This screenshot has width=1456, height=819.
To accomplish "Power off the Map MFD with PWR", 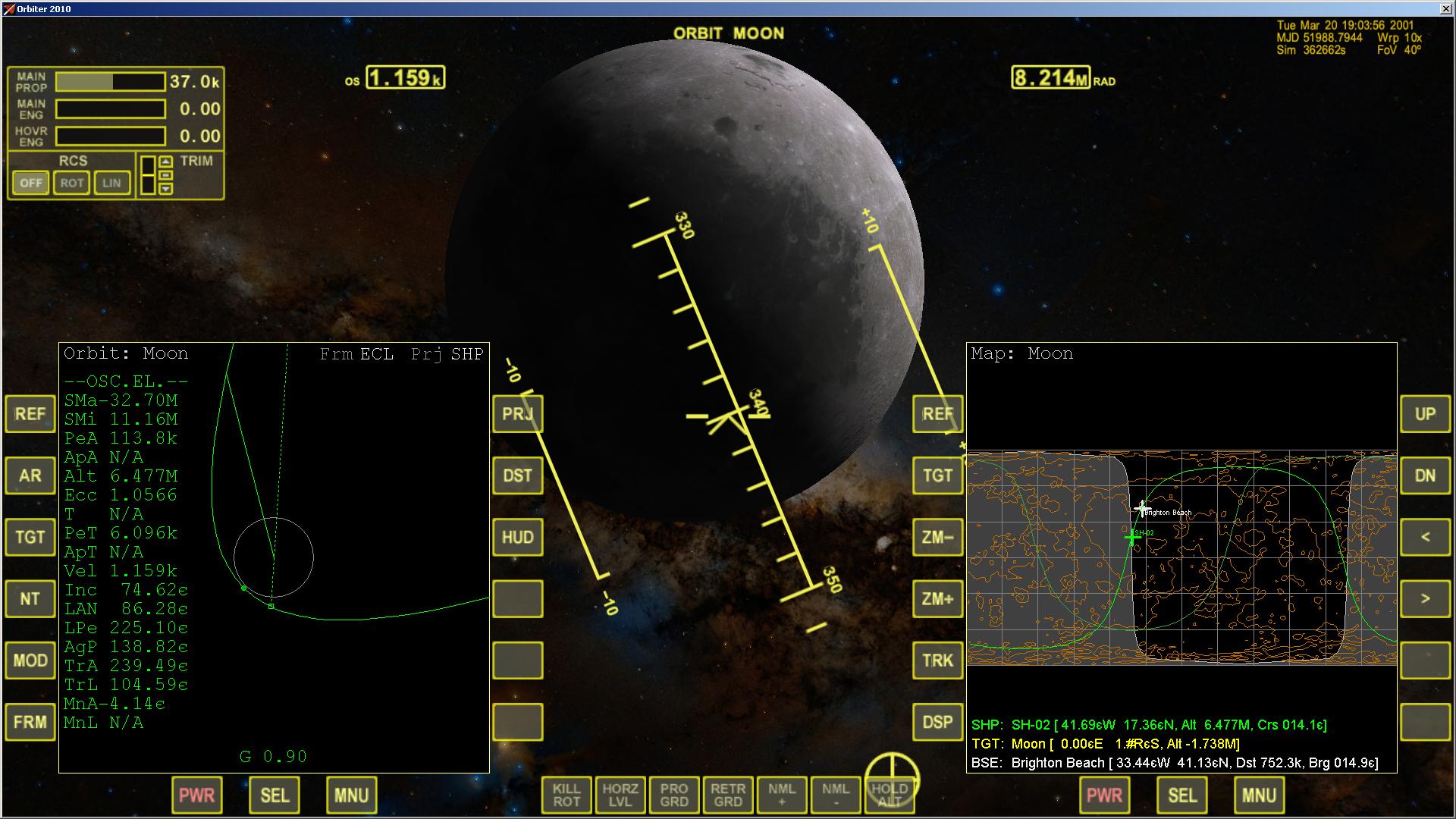I will coord(1105,795).
